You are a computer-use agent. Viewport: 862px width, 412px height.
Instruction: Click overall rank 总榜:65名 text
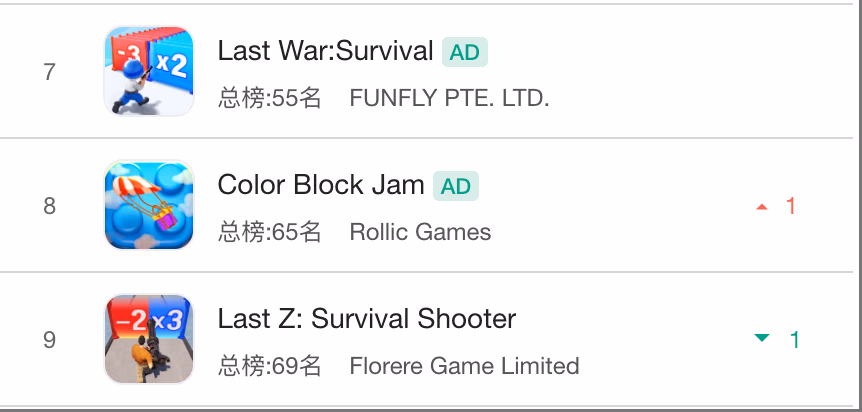pyautogui.click(x=269, y=232)
